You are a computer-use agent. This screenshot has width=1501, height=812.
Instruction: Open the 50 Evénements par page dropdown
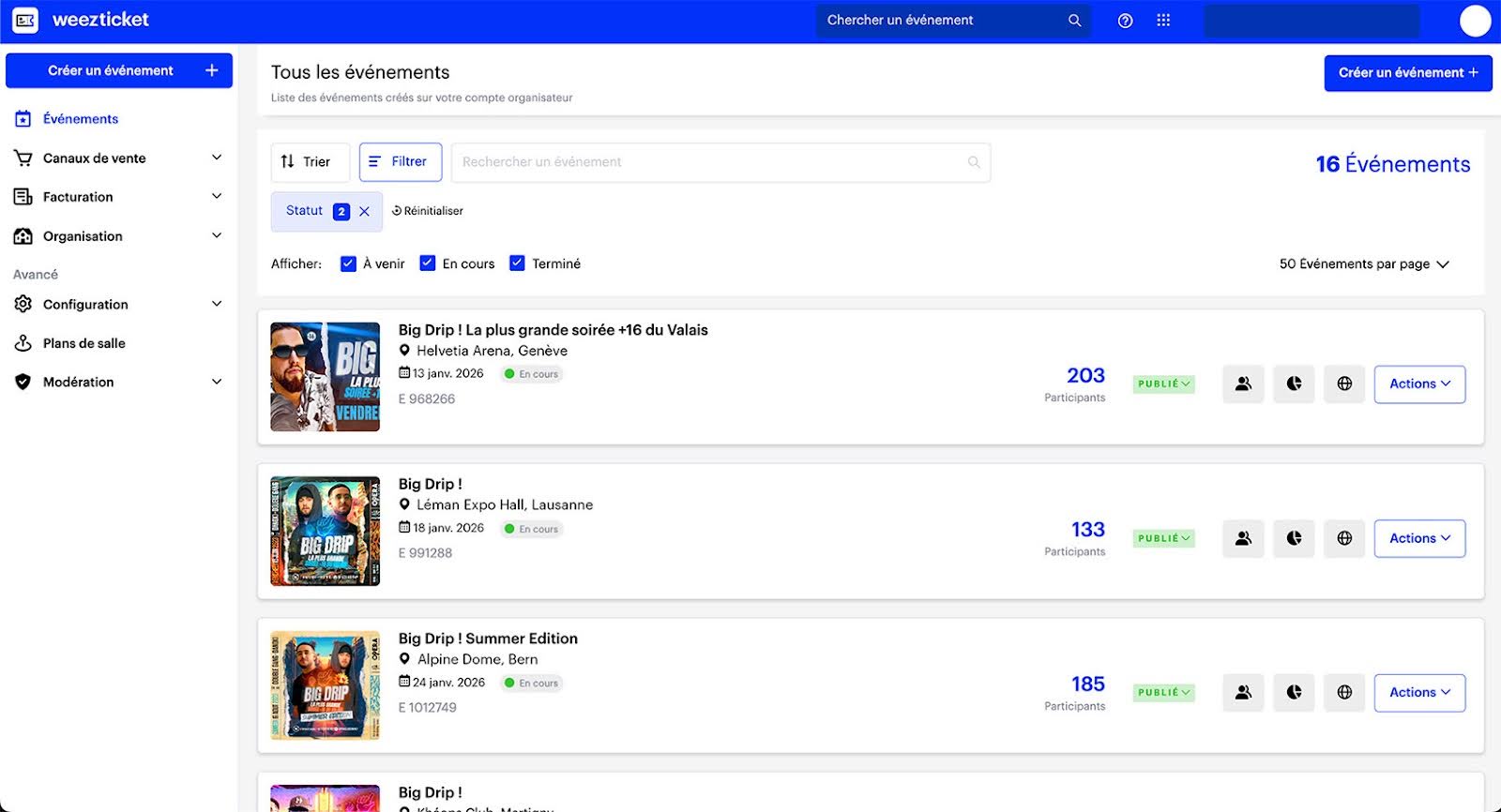1364,264
